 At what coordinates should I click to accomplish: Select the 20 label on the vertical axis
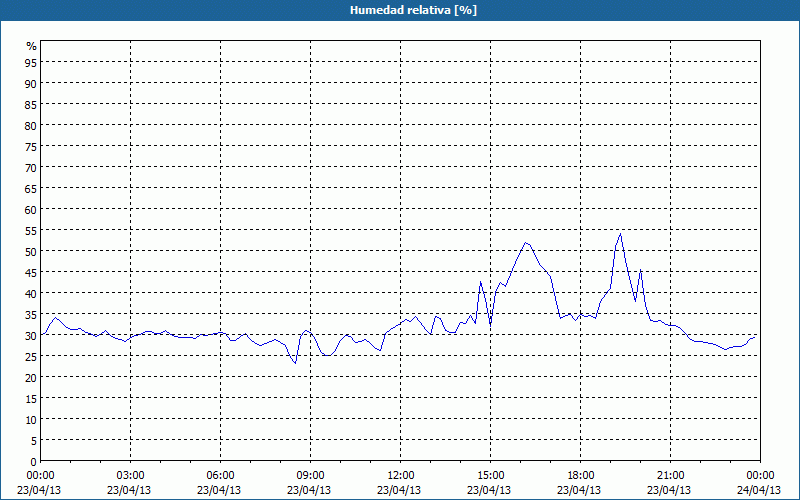(x=31, y=378)
